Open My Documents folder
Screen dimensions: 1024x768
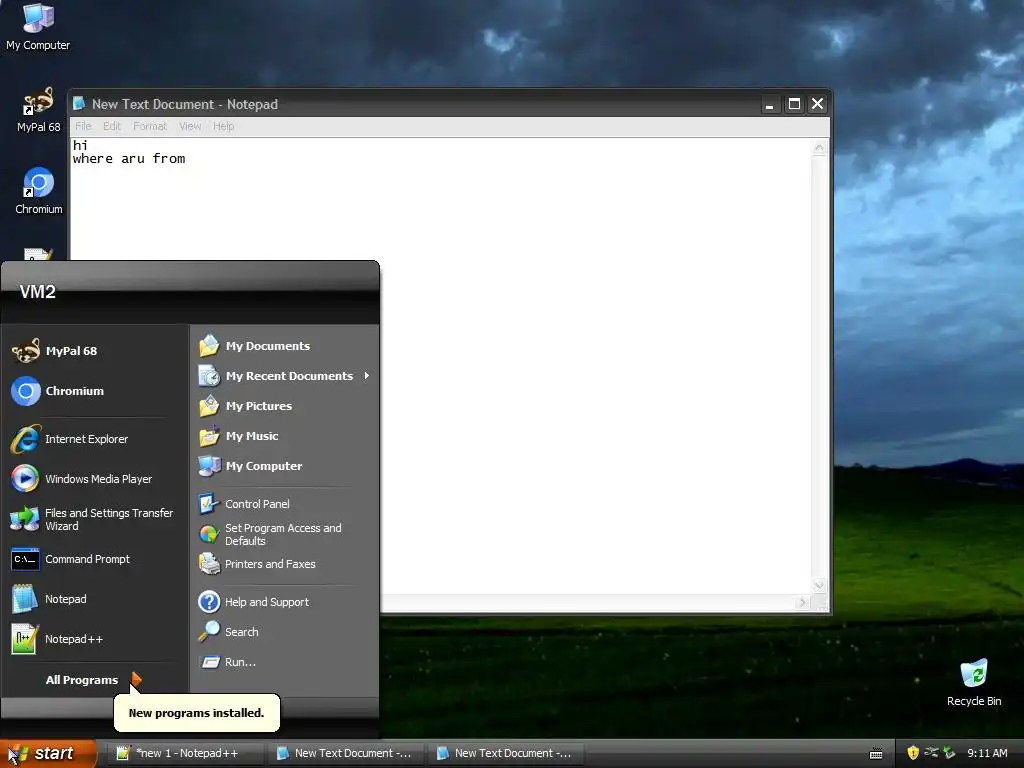[x=284, y=346]
